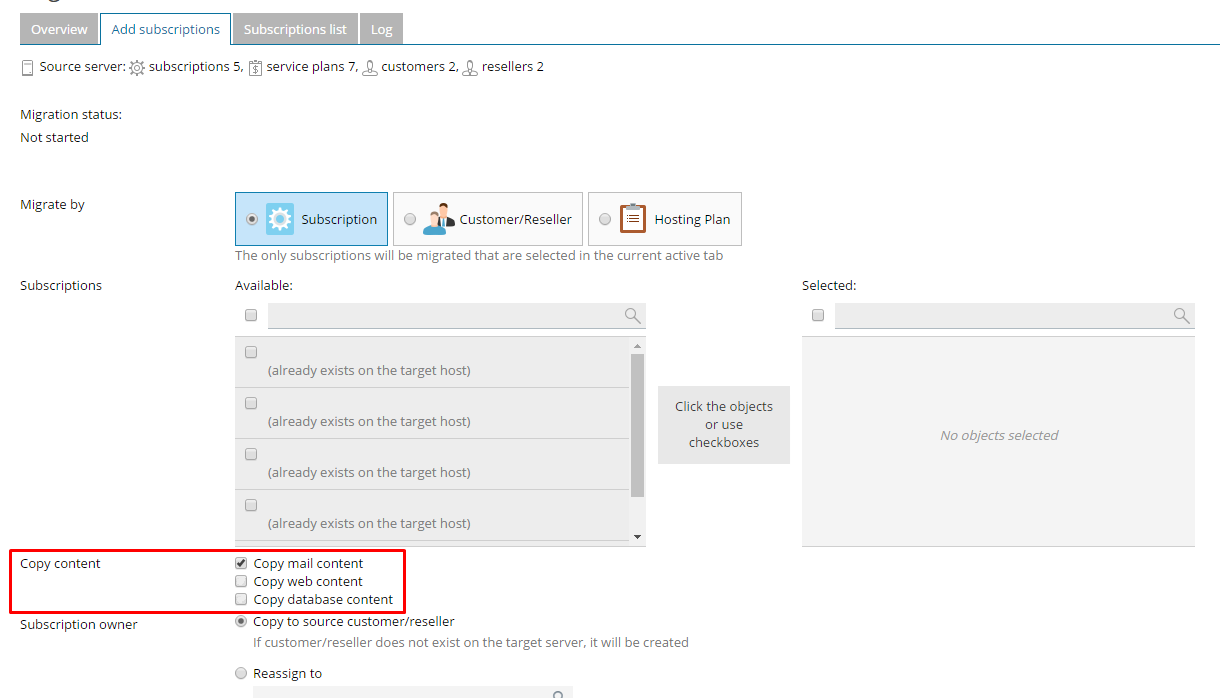Screen dimensions: 1220x698
Task: Click search magnifier in Available filter
Action: click(x=632, y=316)
